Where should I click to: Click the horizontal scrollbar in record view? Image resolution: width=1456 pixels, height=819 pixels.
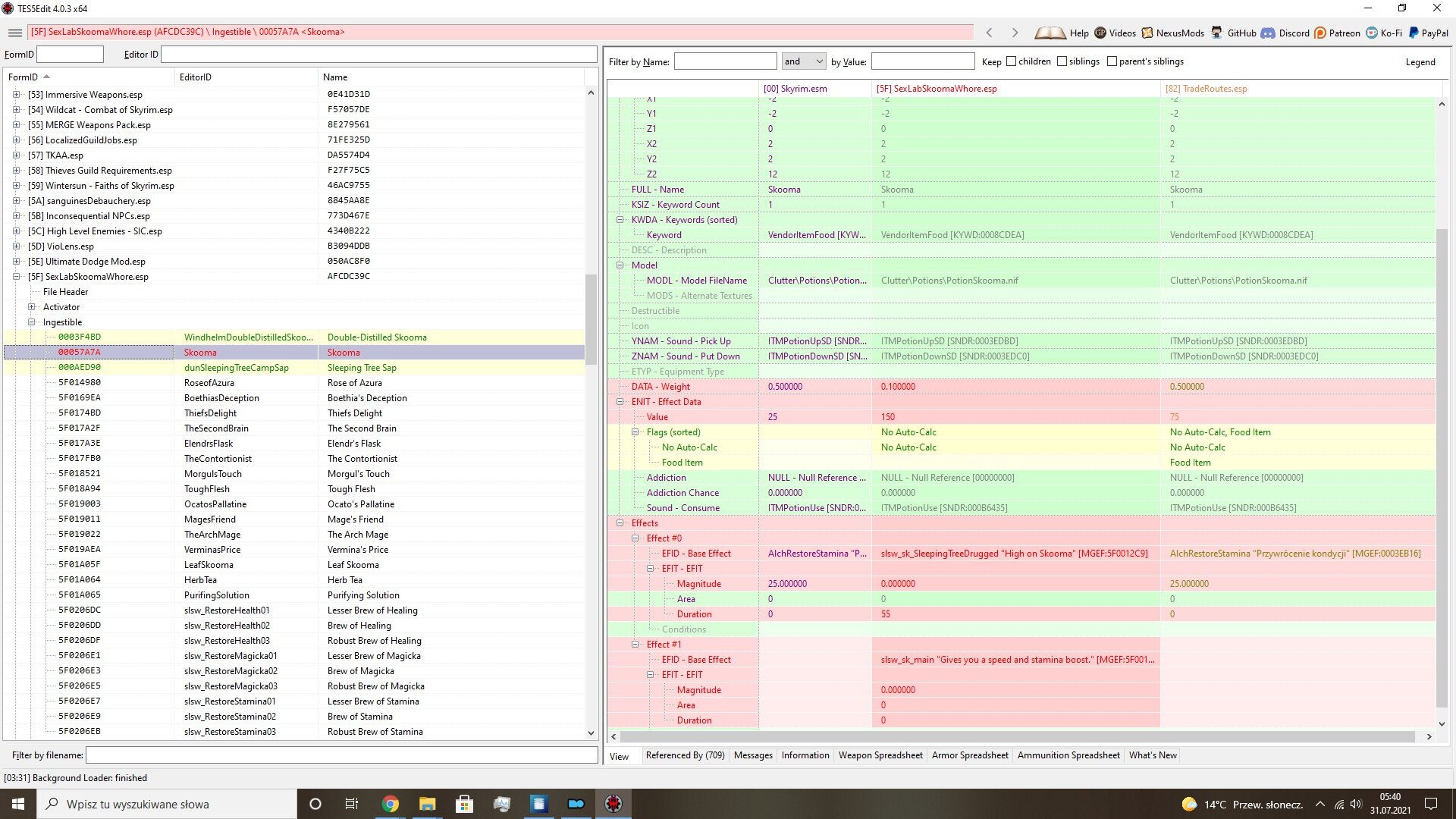tap(1017, 736)
